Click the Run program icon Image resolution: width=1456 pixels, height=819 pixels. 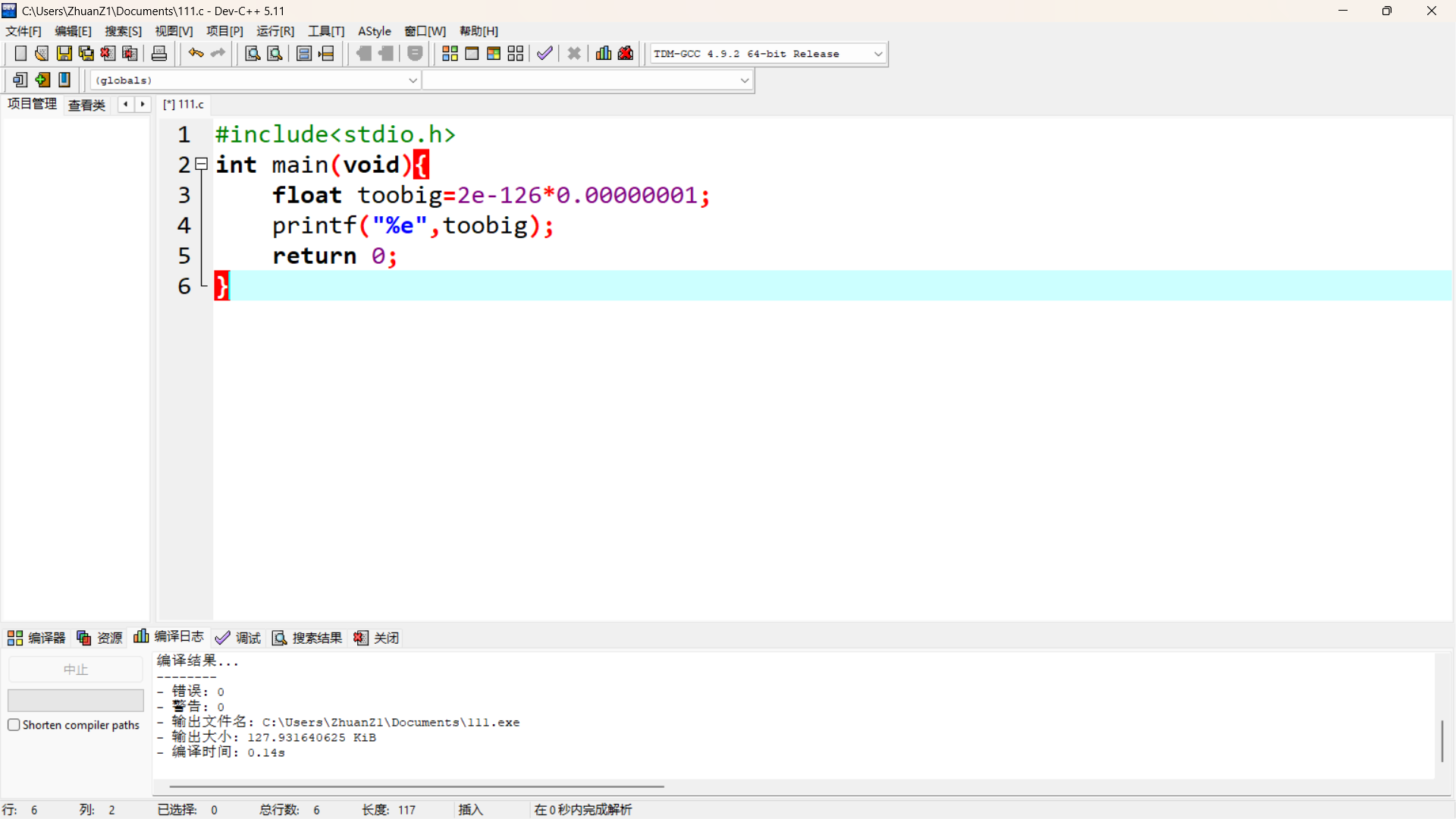pyautogui.click(x=472, y=53)
